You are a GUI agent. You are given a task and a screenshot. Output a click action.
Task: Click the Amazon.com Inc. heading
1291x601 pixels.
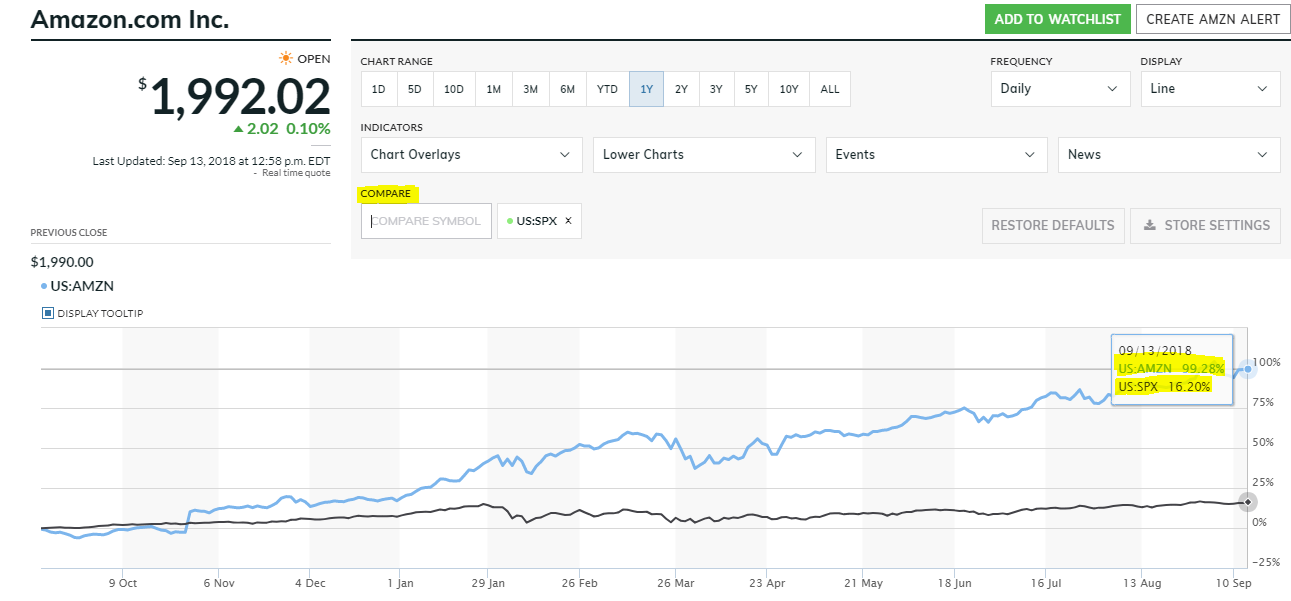[130, 19]
